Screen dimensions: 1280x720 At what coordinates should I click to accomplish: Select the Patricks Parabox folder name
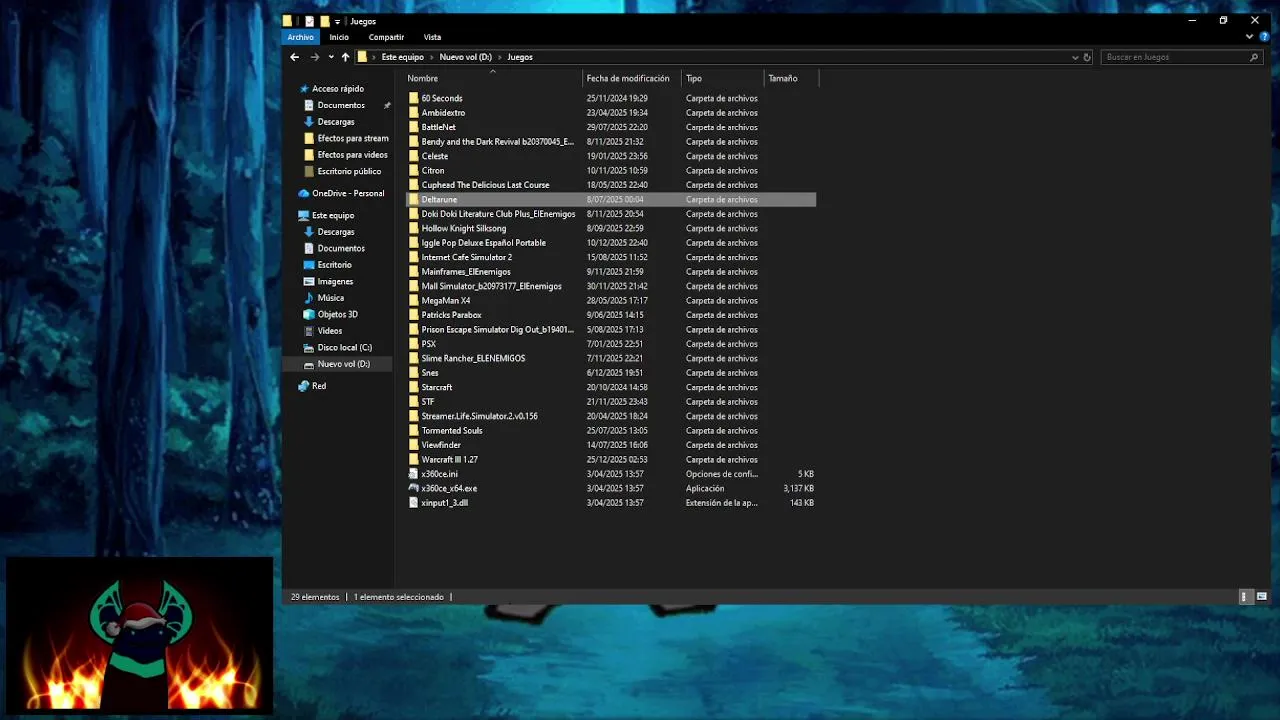coord(451,315)
